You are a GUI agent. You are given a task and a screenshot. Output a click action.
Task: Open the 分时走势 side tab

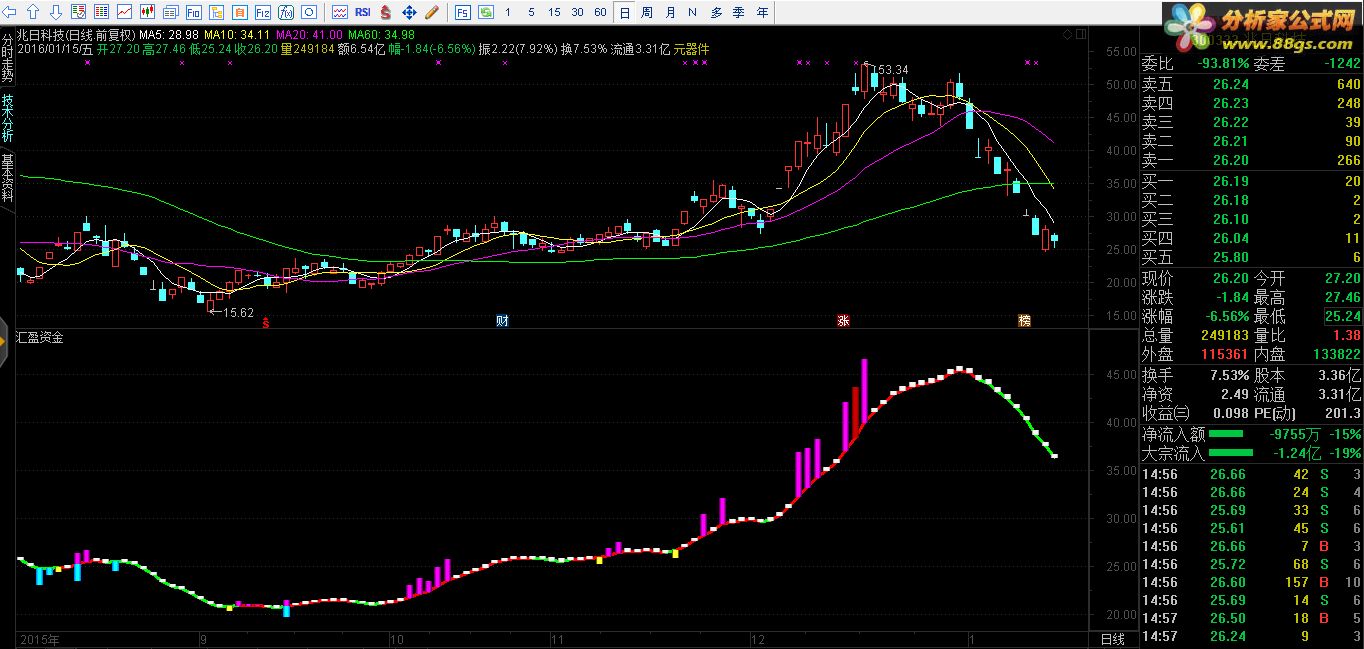click(7, 58)
